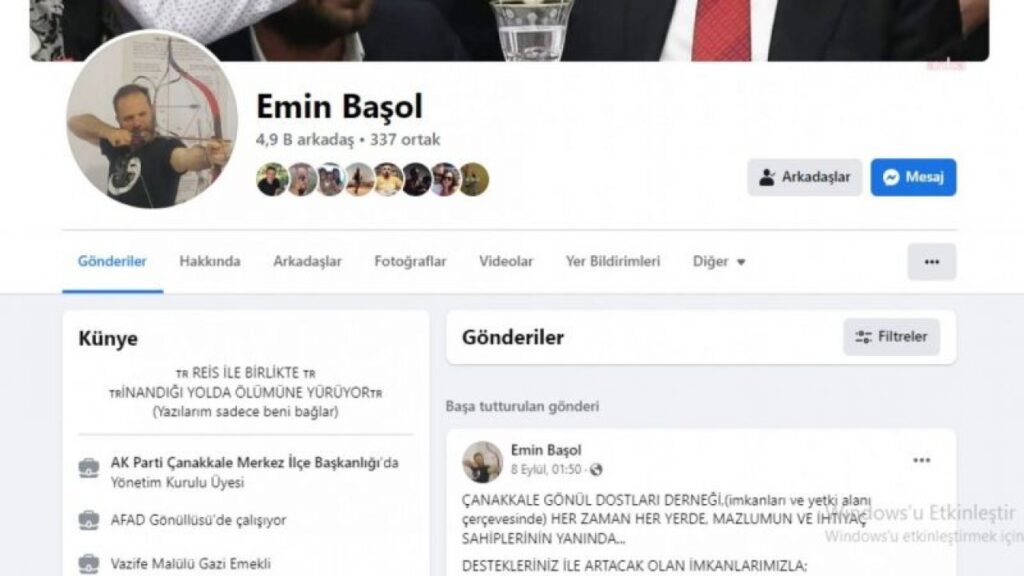Click briefcase icon beside Vazife Malülü Gazi
Screen dimensions: 1024x576
coord(89,563)
